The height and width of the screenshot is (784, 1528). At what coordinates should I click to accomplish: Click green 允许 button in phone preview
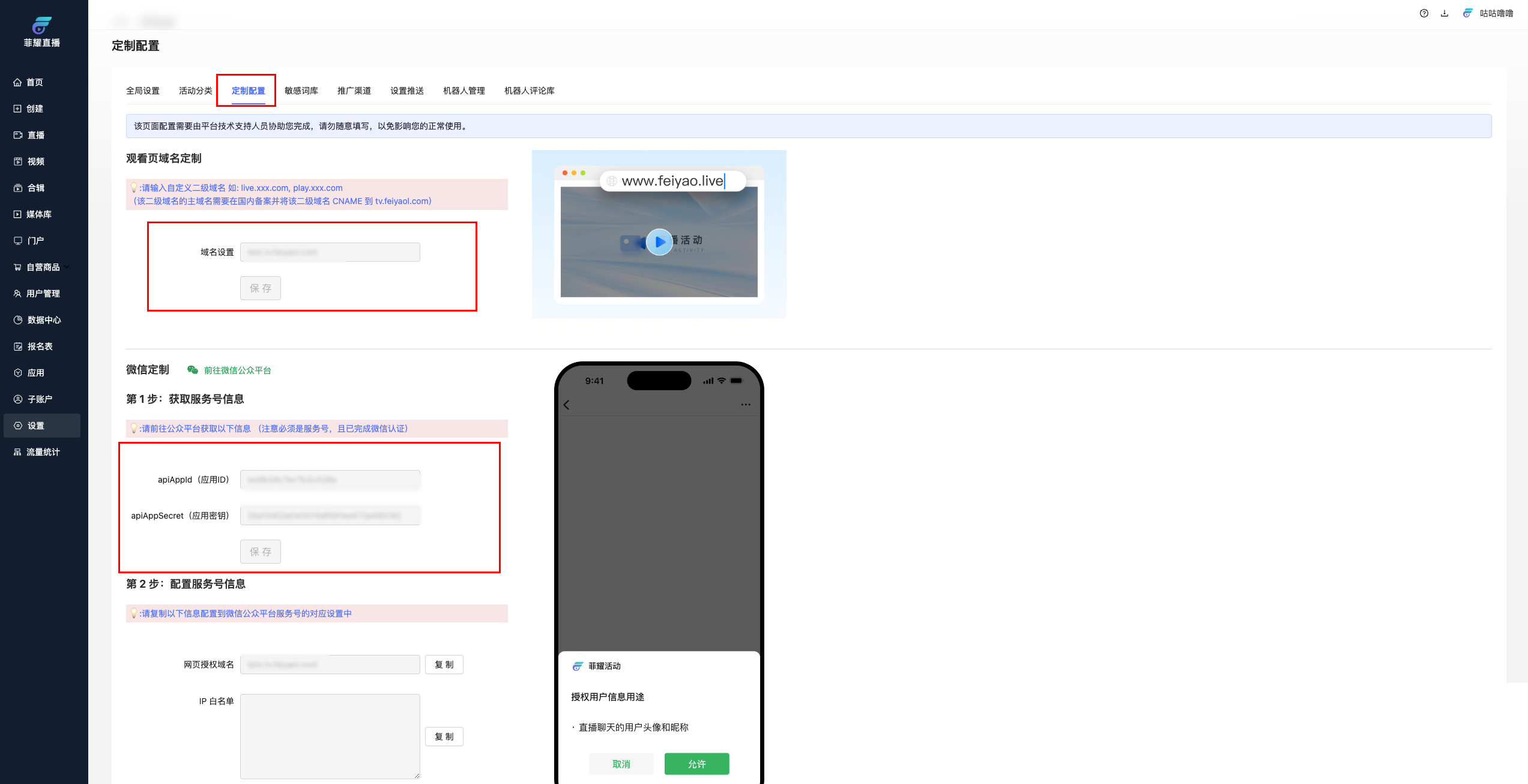point(696,764)
